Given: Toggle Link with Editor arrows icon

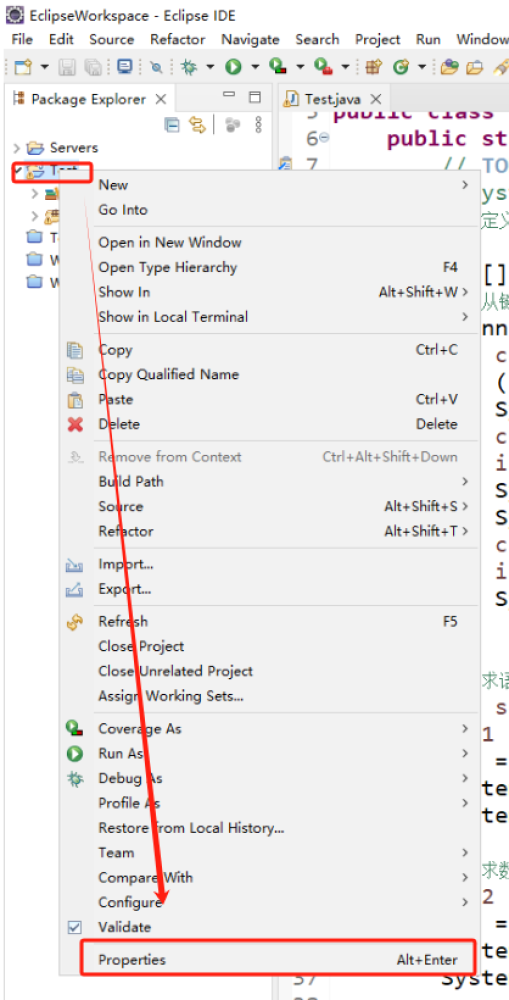Looking at the screenshot, I should click(x=198, y=124).
